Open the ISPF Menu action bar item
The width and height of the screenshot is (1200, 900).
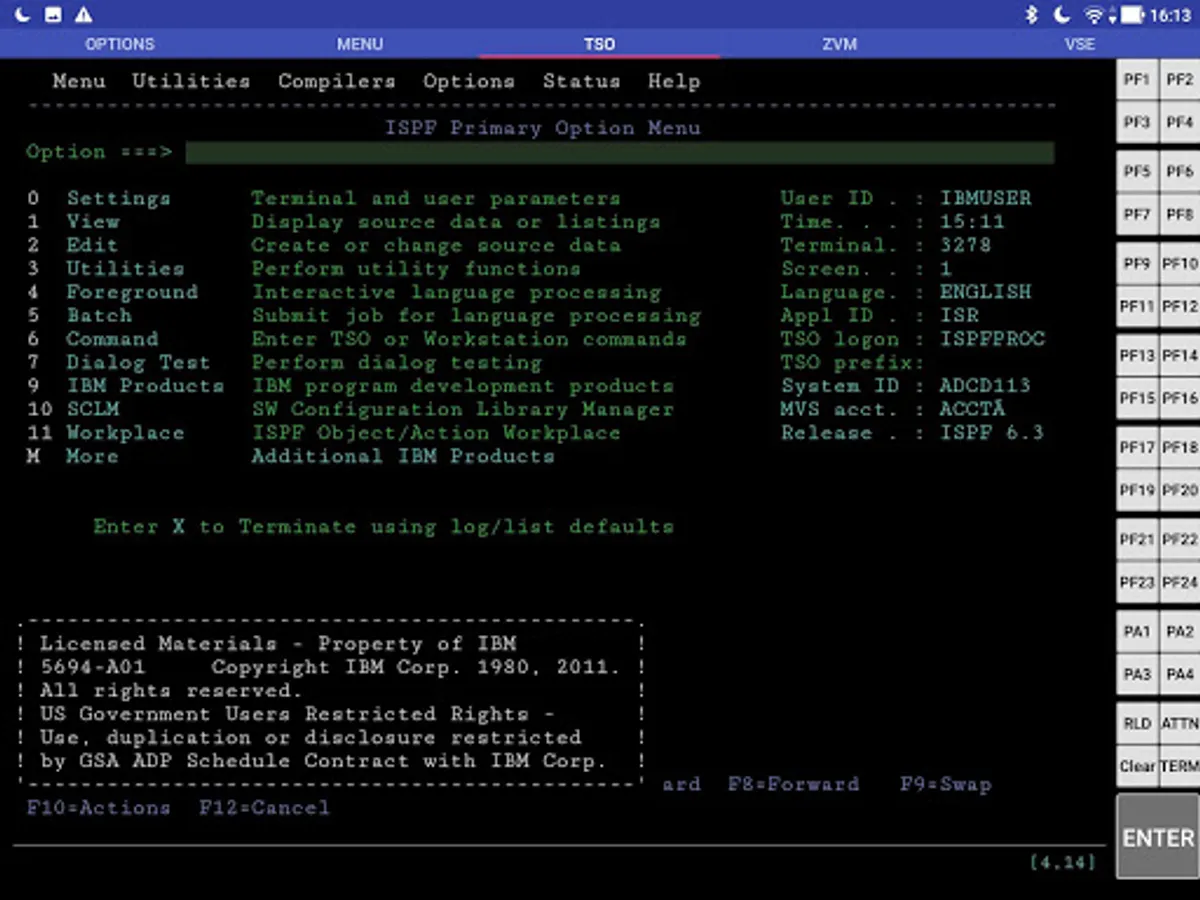click(x=79, y=81)
